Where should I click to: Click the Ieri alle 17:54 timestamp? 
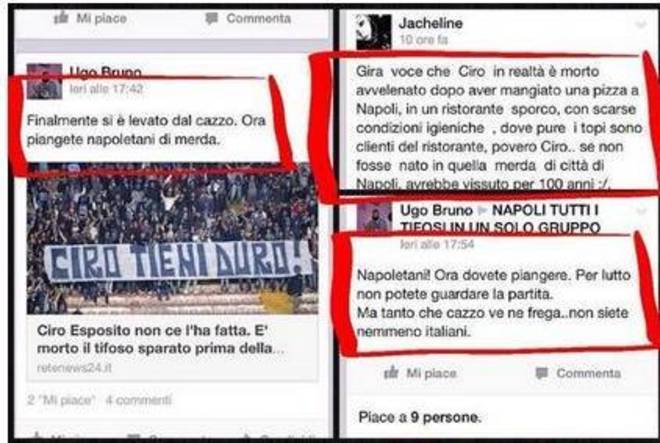coord(437,244)
